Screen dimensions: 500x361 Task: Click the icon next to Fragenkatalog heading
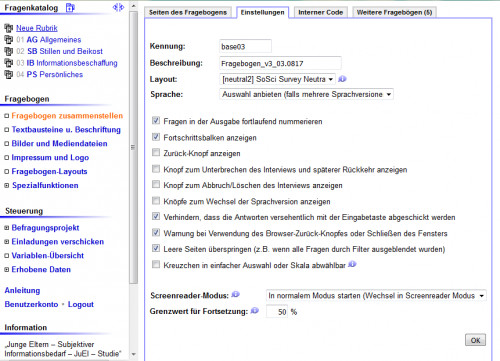click(x=70, y=7)
